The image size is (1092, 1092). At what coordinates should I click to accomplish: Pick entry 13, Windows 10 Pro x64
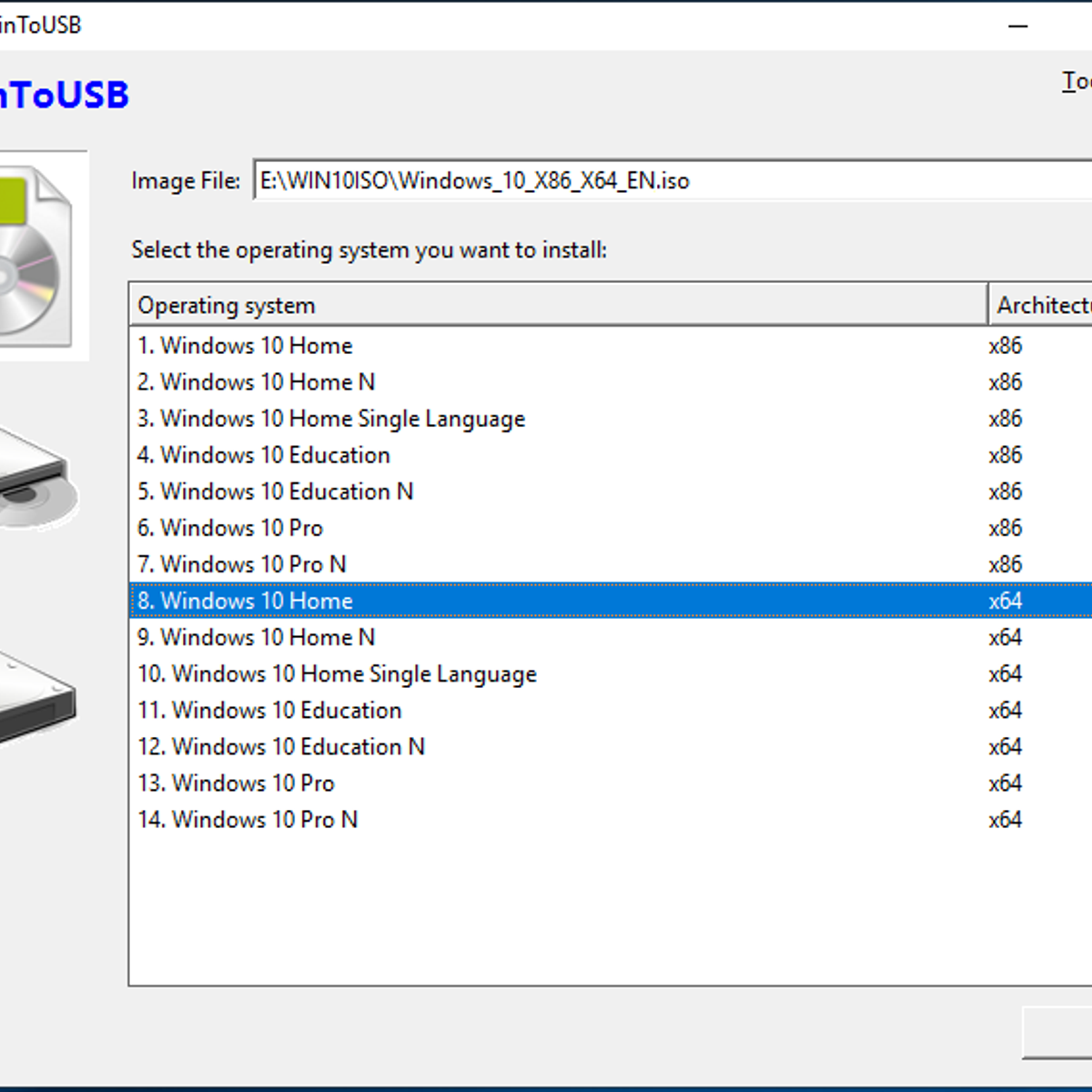click(237, 784)
